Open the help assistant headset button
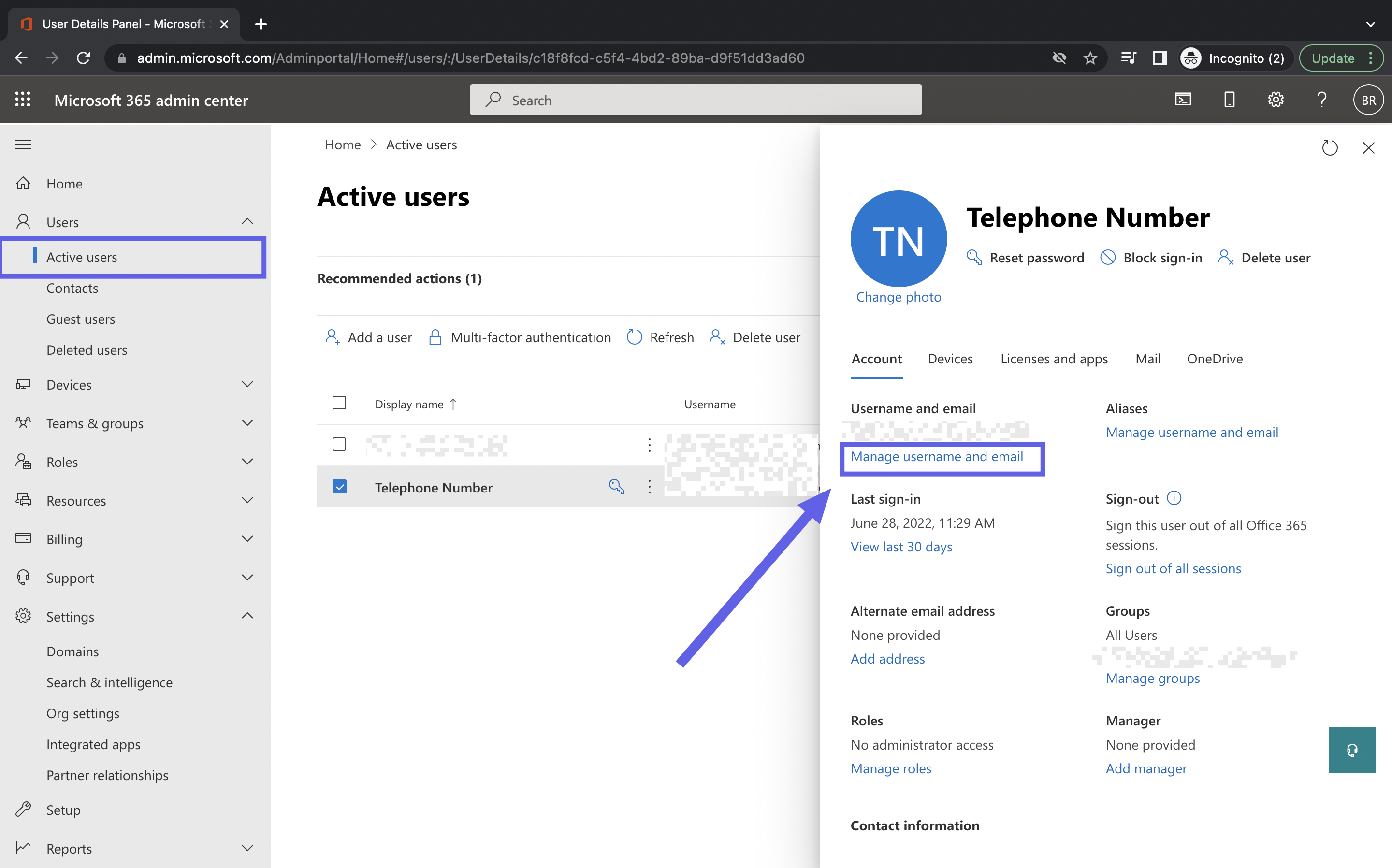Image resolution: width=1392 pixels, height=868 pixels. (x=1352, y=750)
